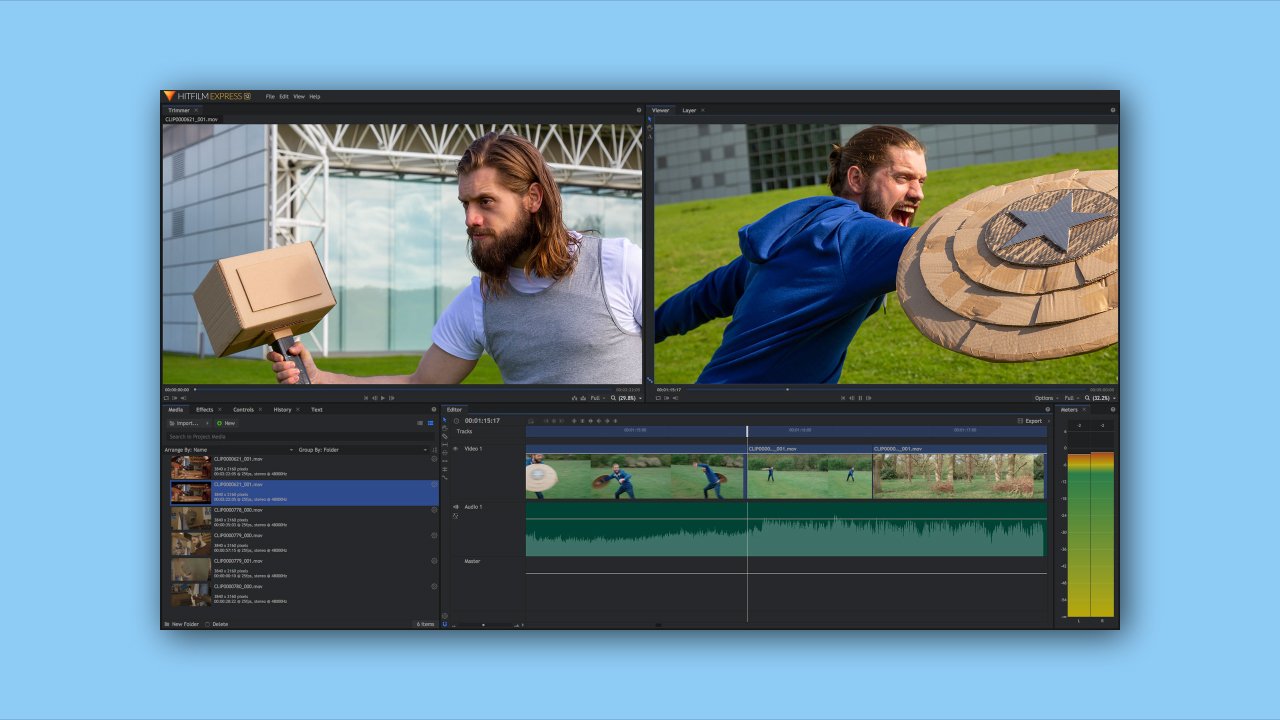Open the File menu

(x=270, y=96)
